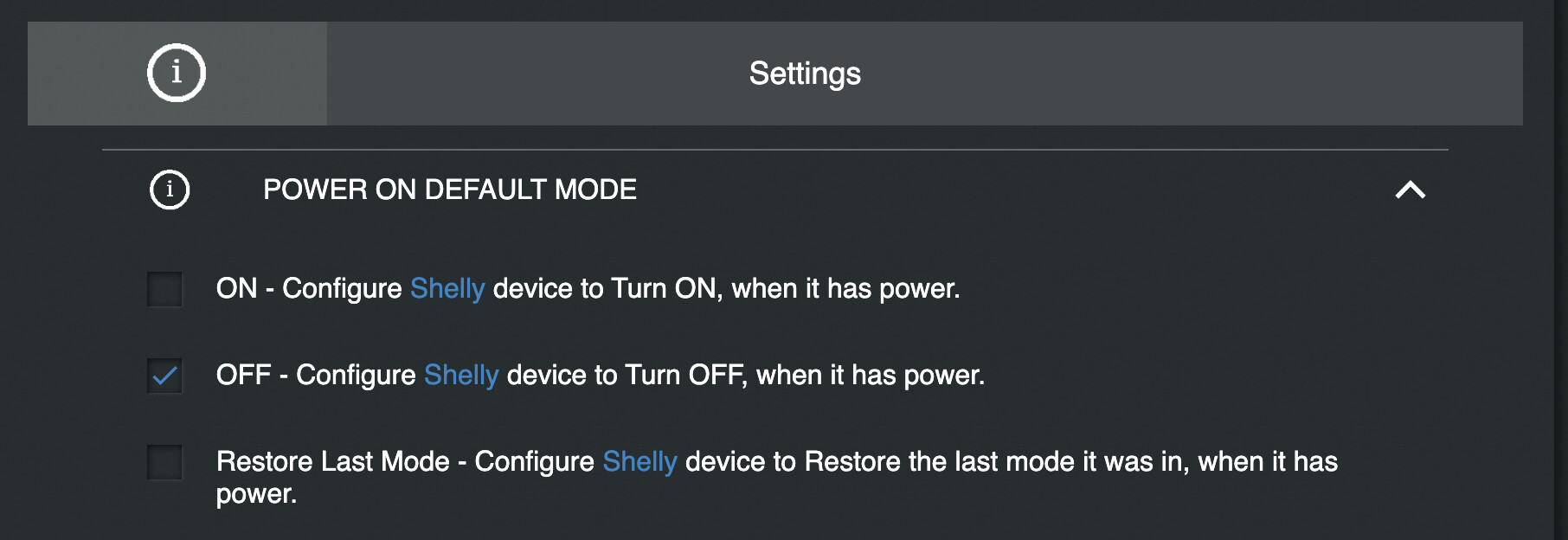
Task: Click info icon beside Power On Default Mode
Action: click(170, 190)
